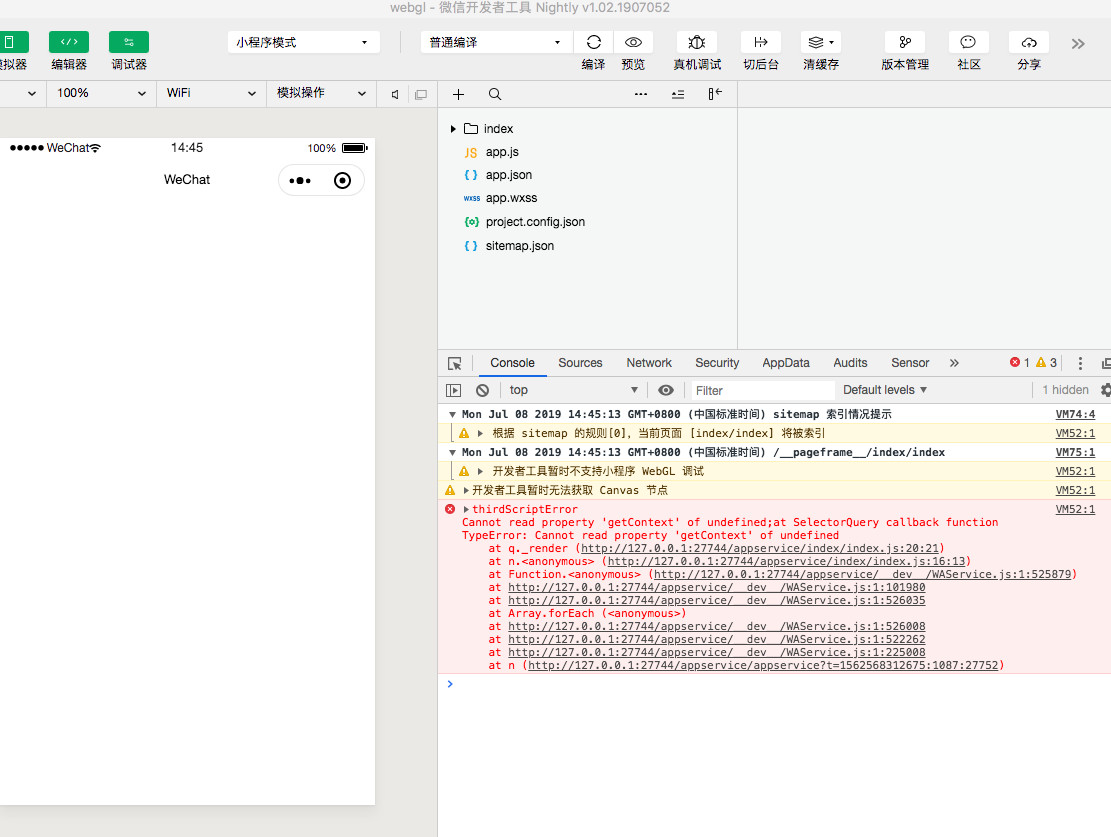
Task: Show more toolbar items chevron
Action: [x=1078, y=44]
